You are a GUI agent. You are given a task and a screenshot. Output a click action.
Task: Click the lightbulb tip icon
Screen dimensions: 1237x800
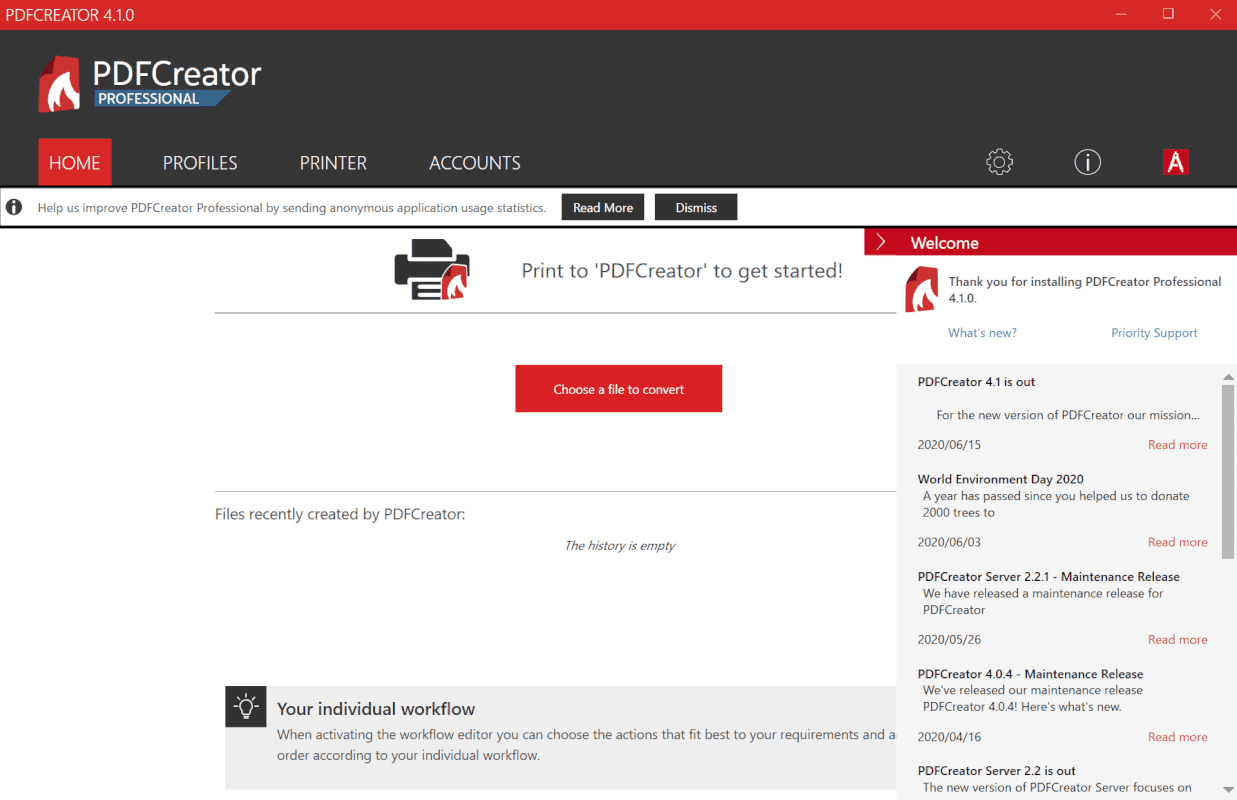coord(245,706)
